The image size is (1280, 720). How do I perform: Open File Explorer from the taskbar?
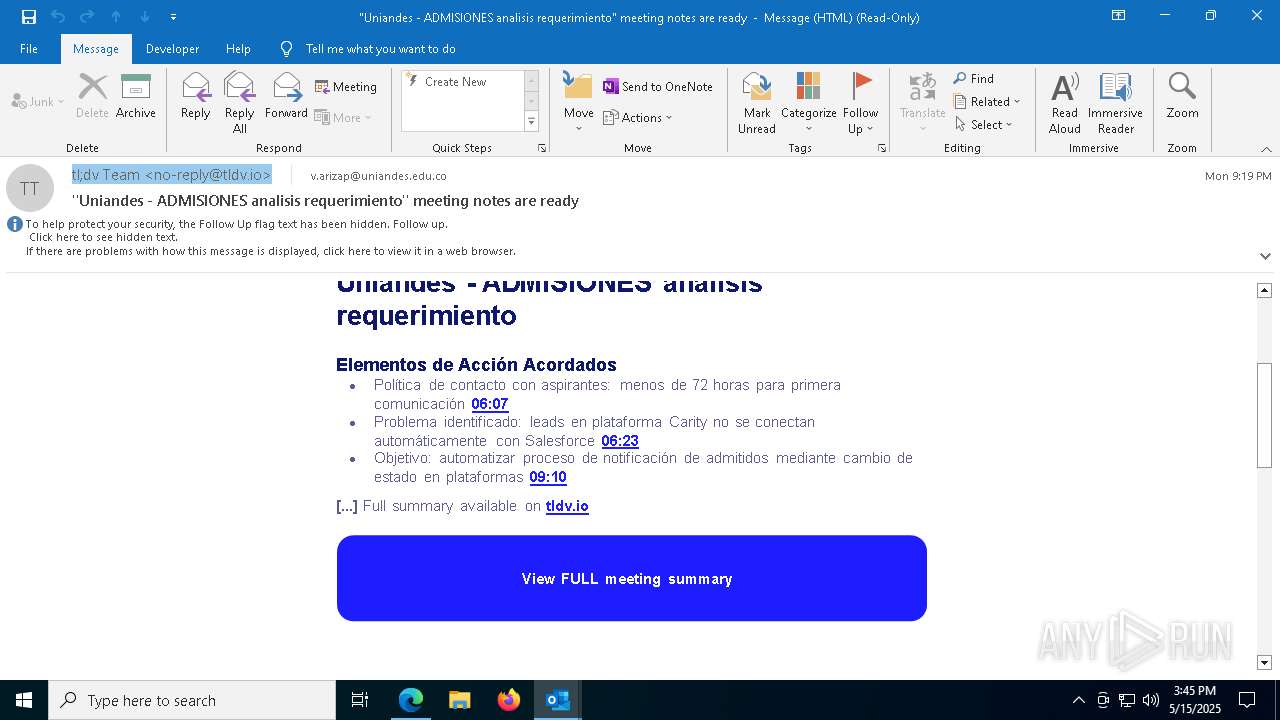click(x=459, y=700)
